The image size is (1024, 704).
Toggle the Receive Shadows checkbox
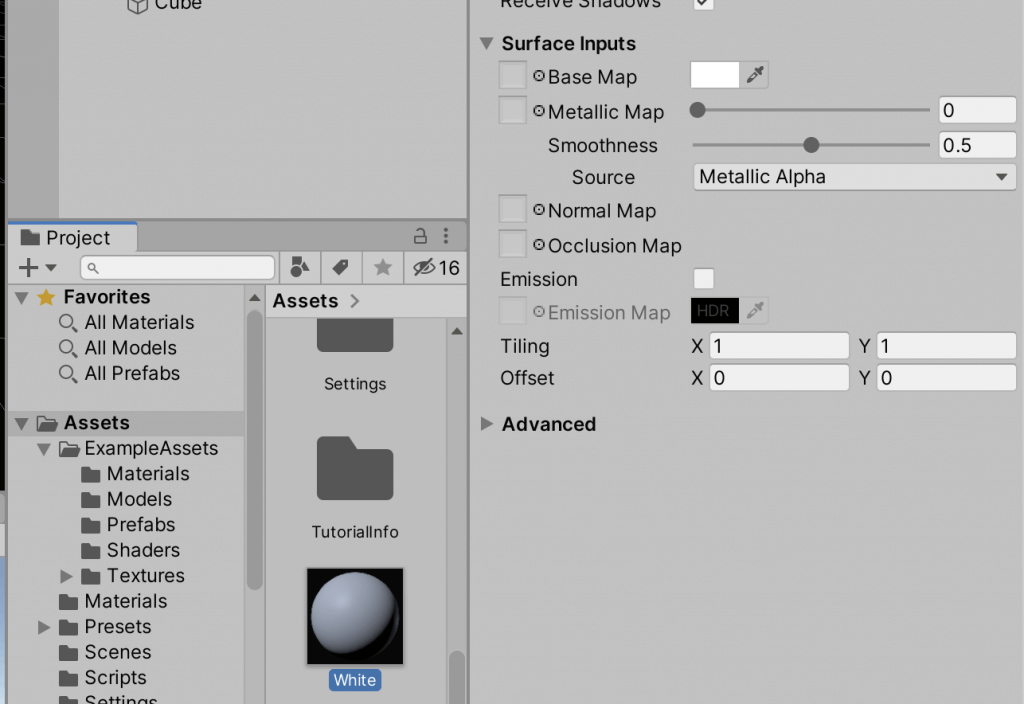pos(703,3)
